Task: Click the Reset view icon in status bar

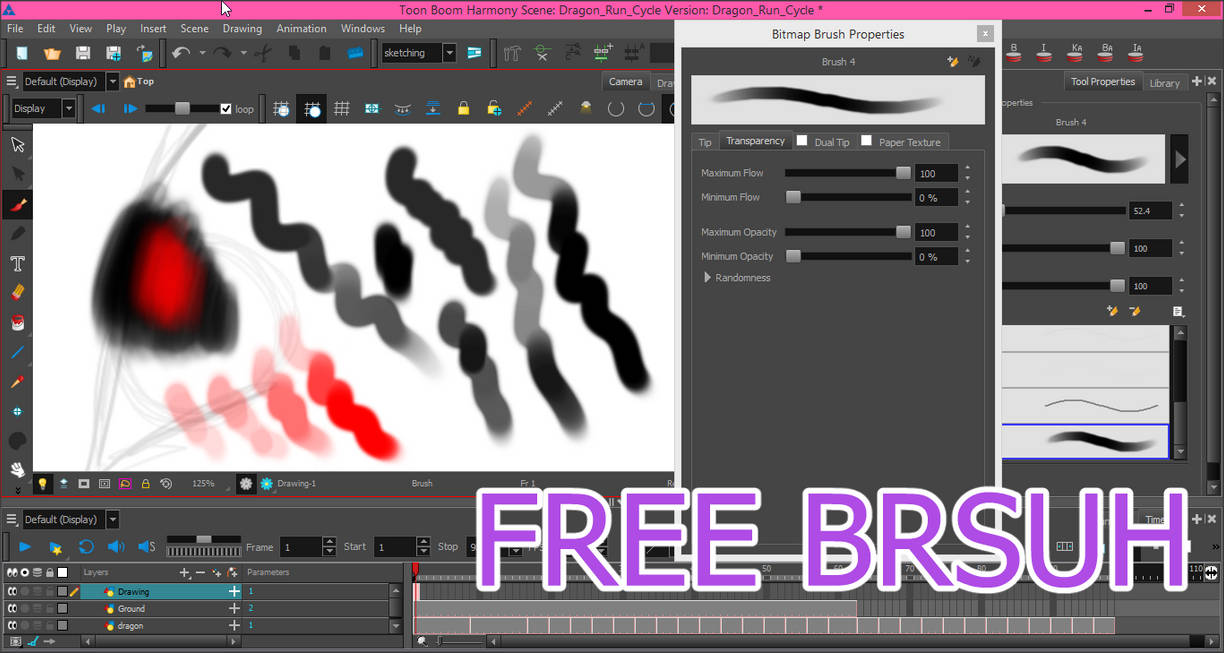Action: pyautogui.click(x=166, y=483)
